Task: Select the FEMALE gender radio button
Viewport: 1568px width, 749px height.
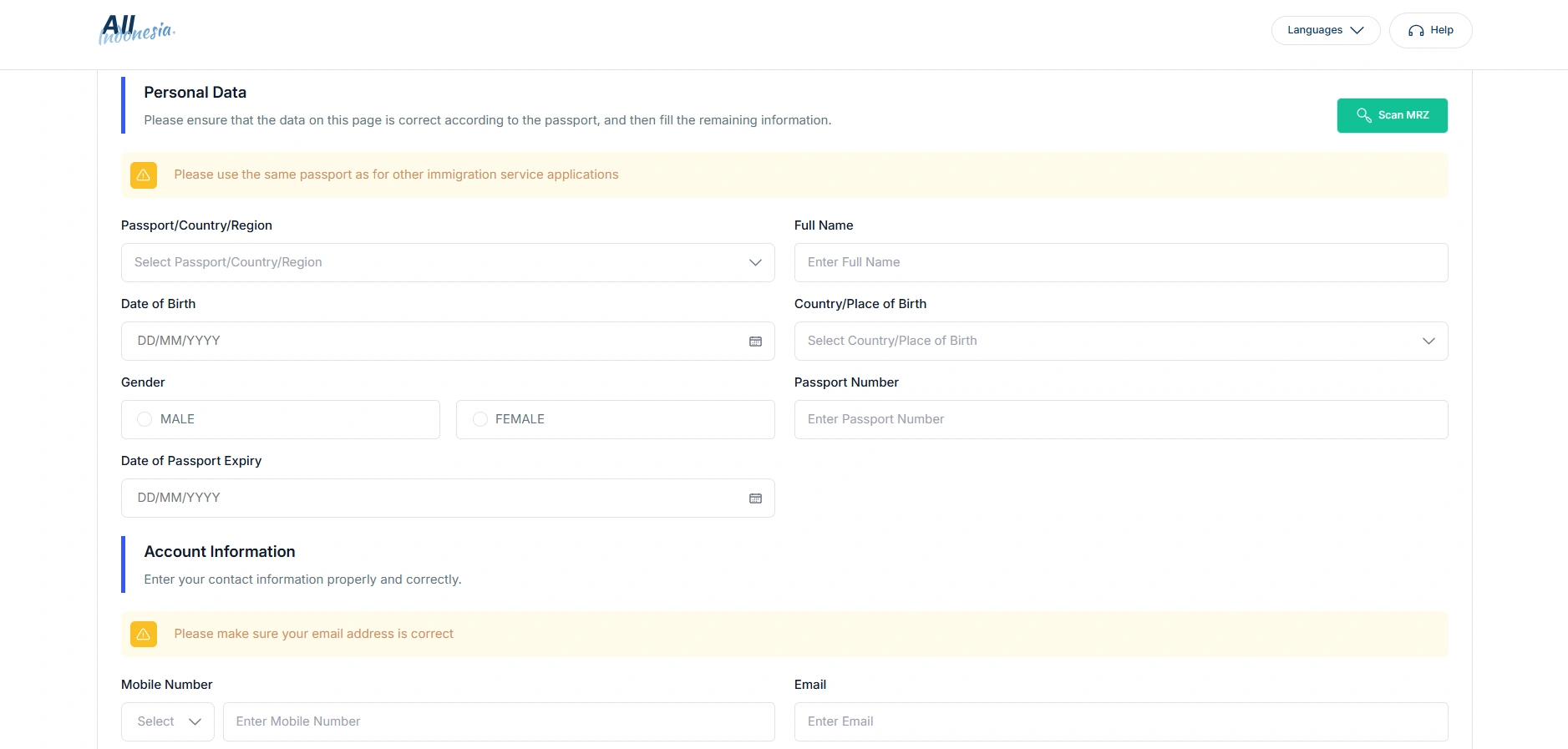Action: [480, 419]
